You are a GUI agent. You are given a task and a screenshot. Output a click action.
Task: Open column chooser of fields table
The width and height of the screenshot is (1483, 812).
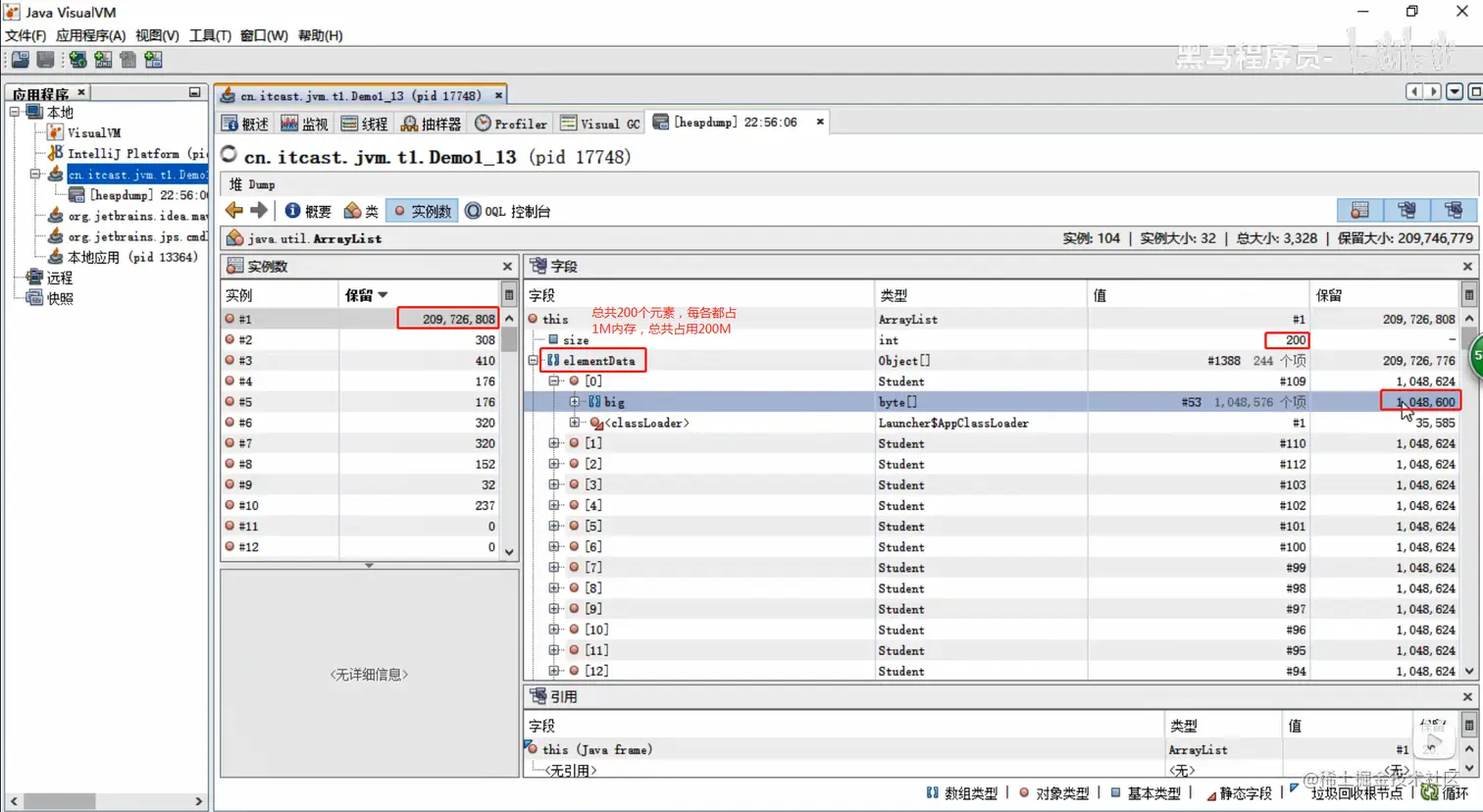click(1469, 294)
